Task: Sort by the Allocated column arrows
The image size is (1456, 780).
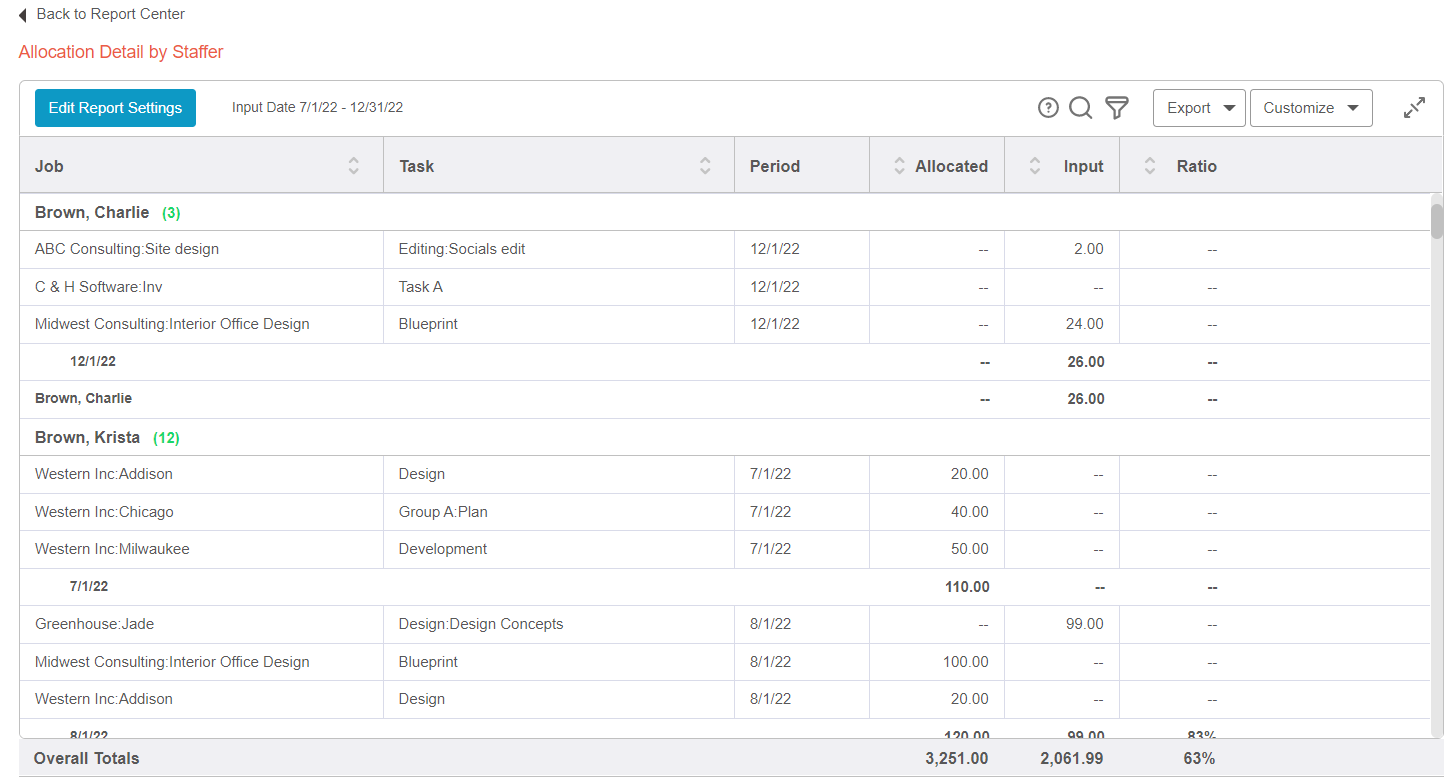Action: (897, 166)
